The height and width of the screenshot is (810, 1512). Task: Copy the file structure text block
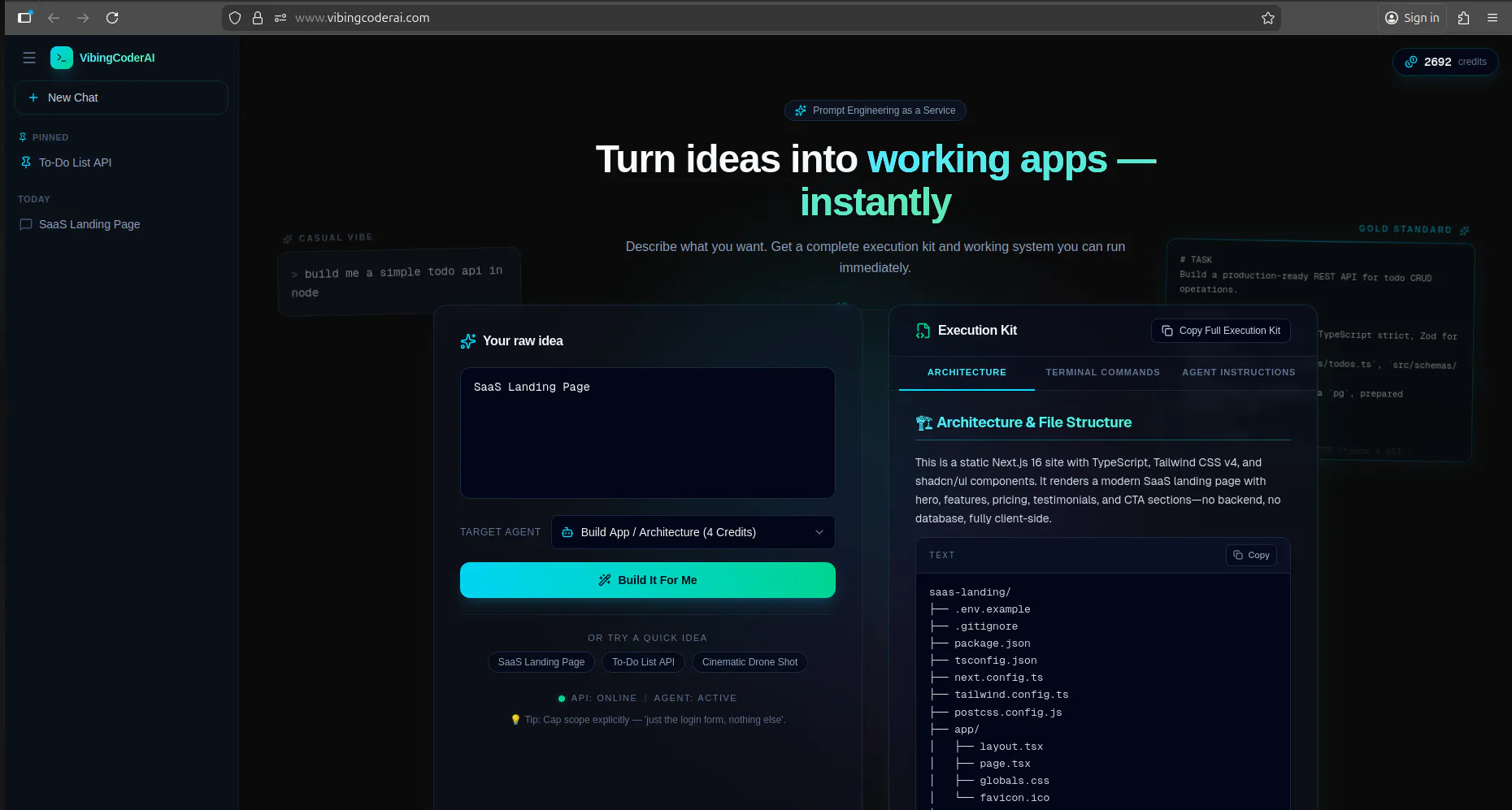coord(1251,555)
